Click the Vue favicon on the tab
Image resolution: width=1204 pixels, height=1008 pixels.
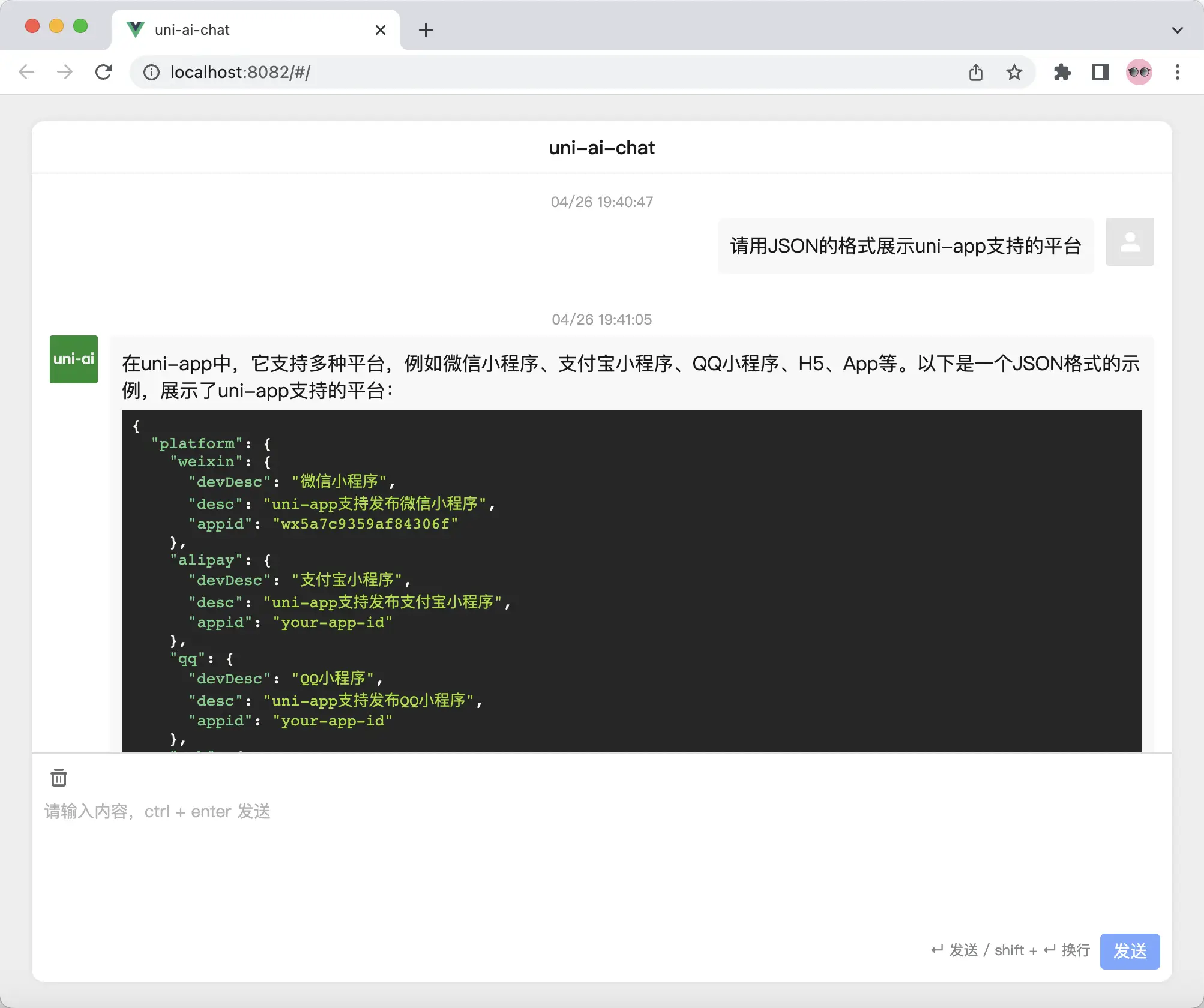click(136, 30)
